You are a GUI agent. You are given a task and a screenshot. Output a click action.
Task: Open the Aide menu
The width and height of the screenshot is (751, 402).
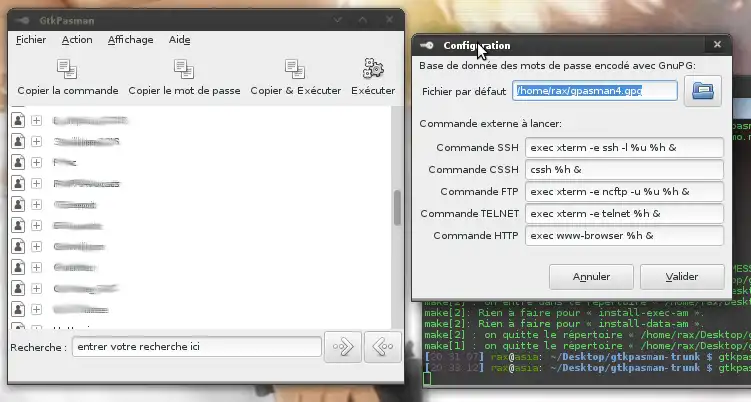(180, 40)
